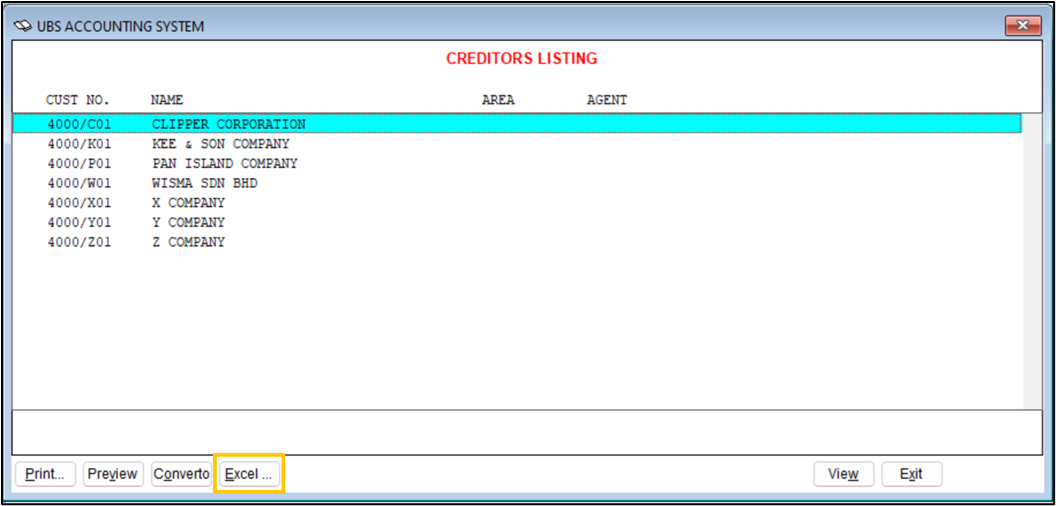This screenshot has width=1056, height=506.
Task: Click the AGENT column header
Action: (607, 100)
